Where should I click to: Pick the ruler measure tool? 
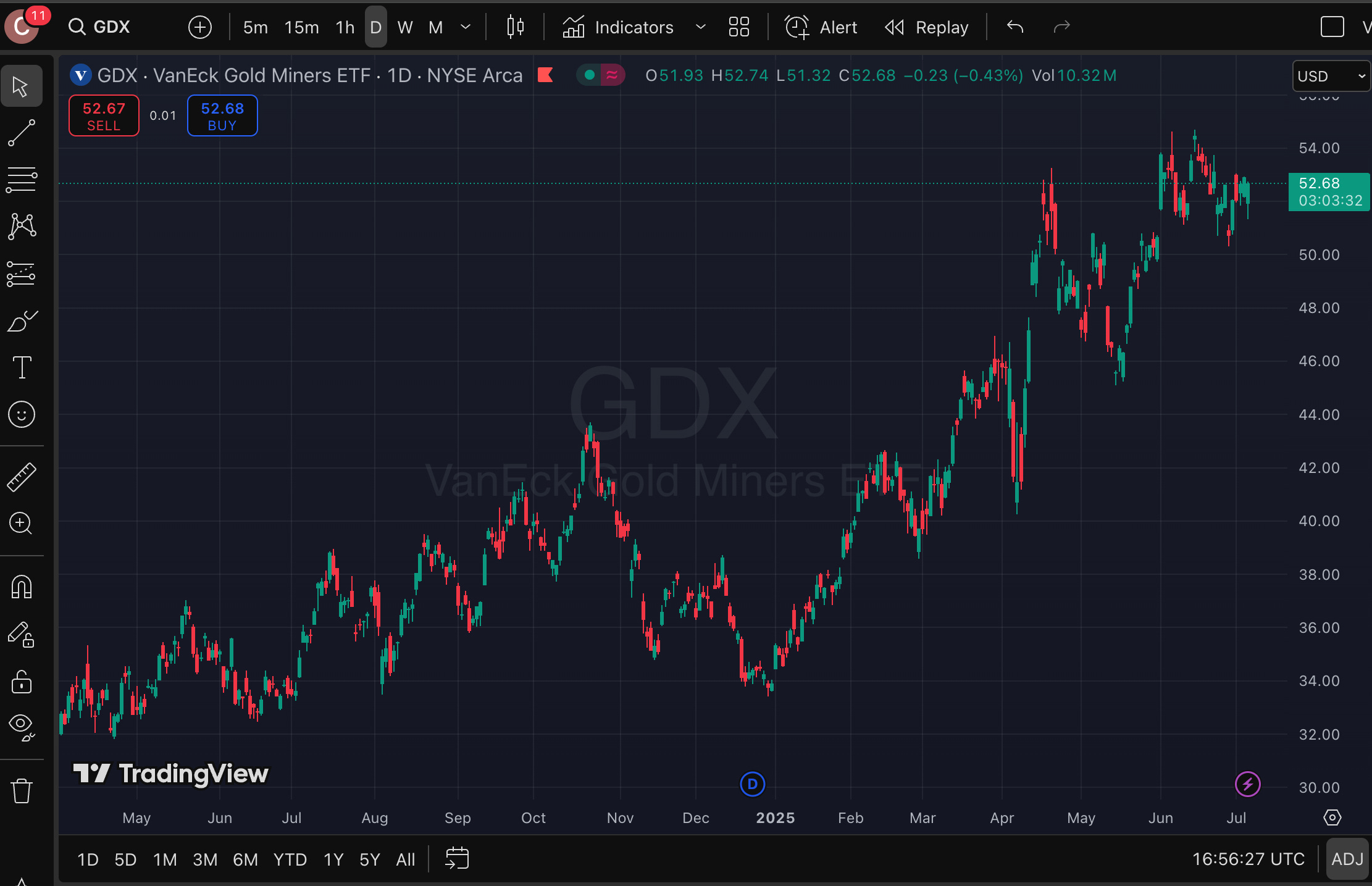tap(22, 477)
